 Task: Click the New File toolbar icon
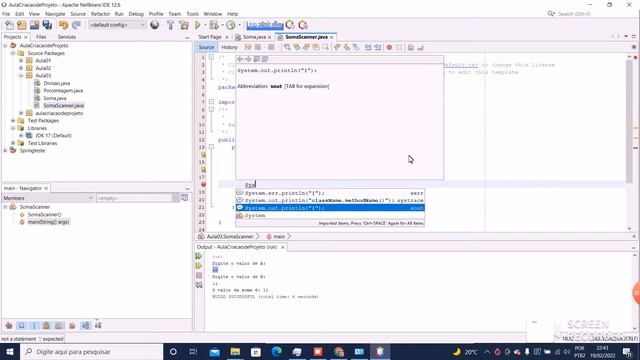tap(9, 25)
